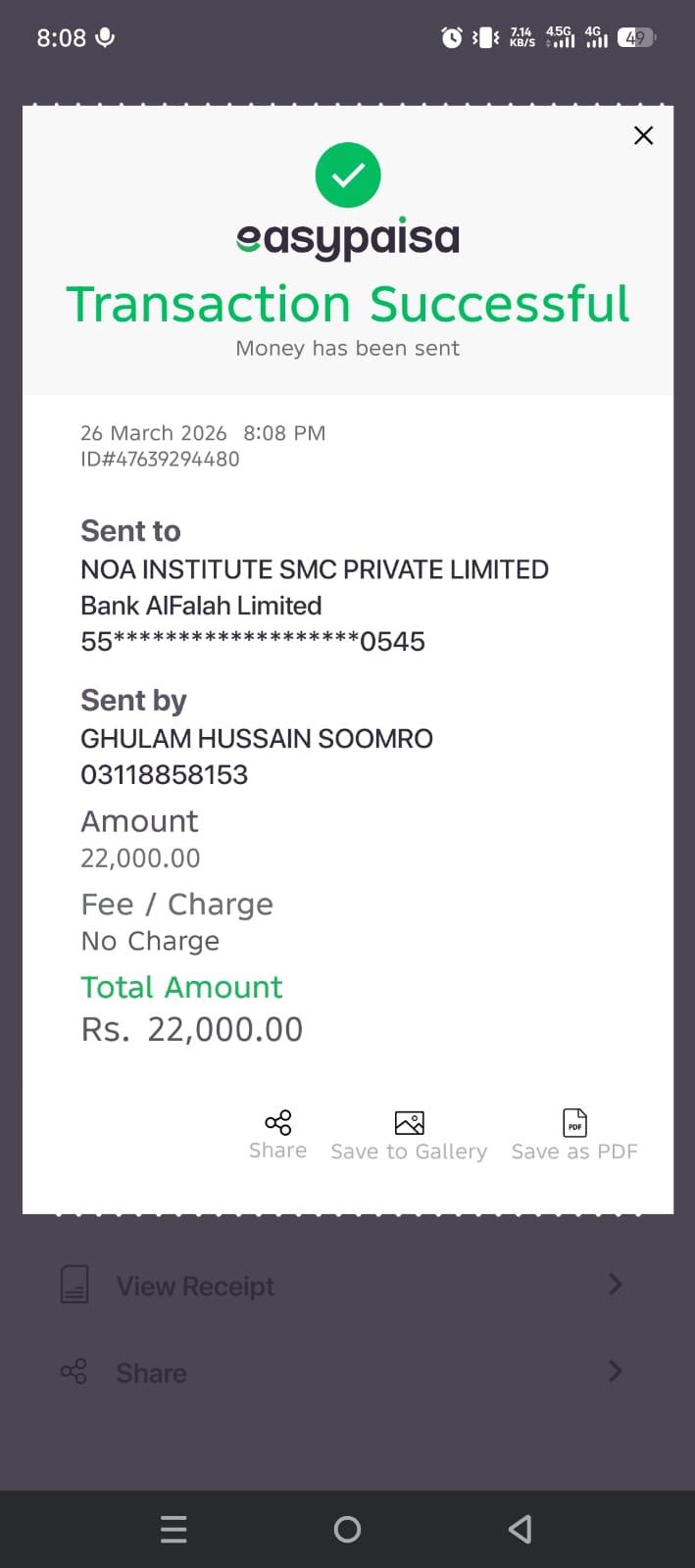Tap the sender phone number 03118858153

coord(164,774)
